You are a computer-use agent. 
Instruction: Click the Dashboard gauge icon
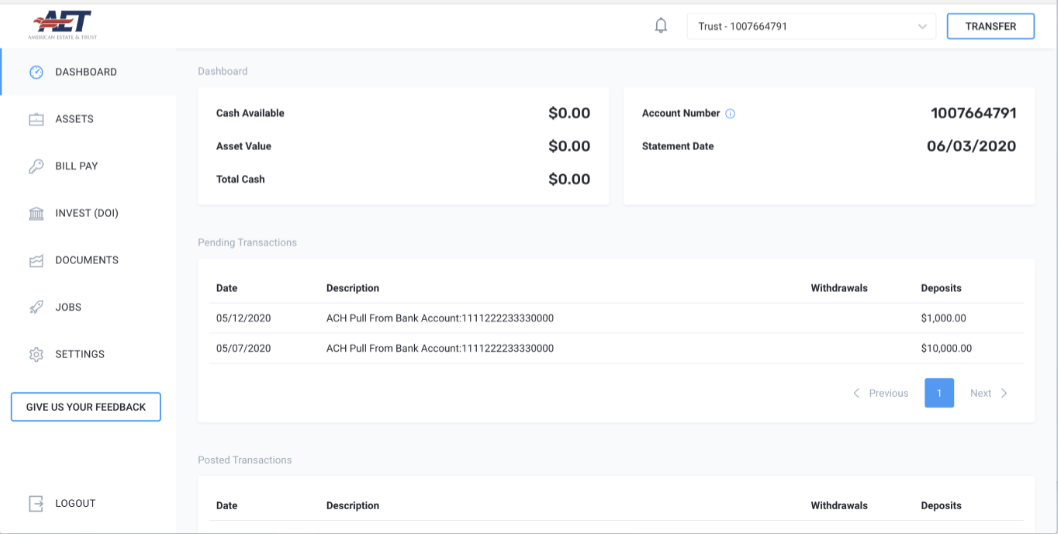coord(37,72)
